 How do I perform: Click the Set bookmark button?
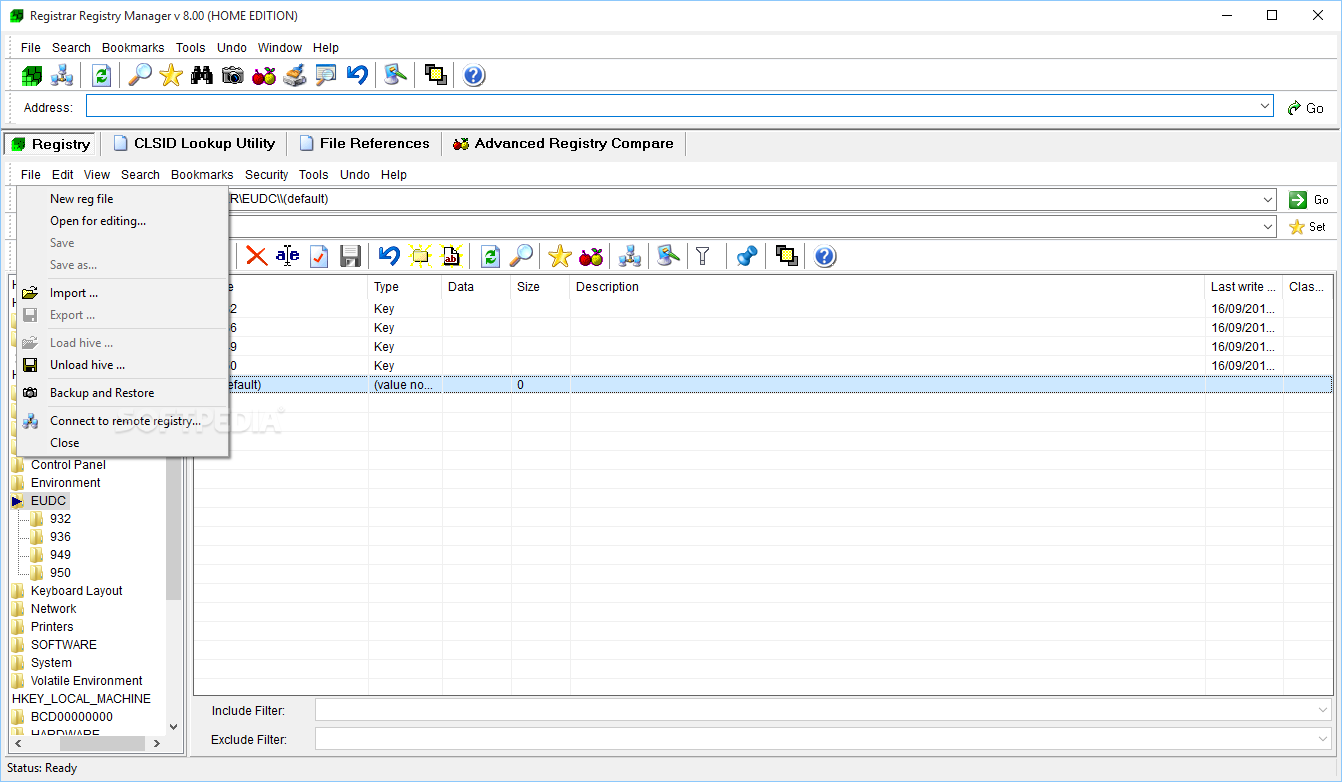(1309, 227)
